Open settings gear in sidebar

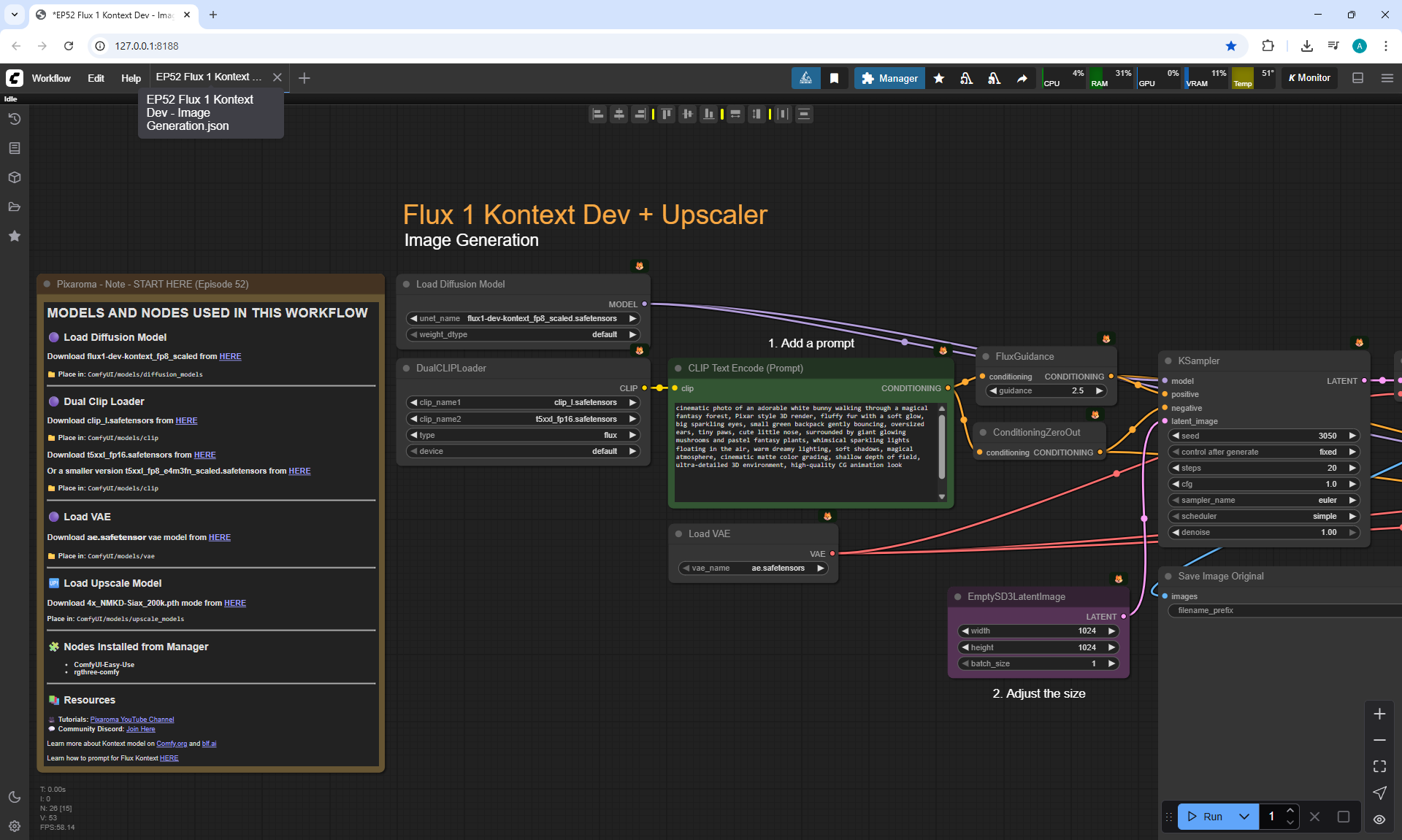coord(15,826)
